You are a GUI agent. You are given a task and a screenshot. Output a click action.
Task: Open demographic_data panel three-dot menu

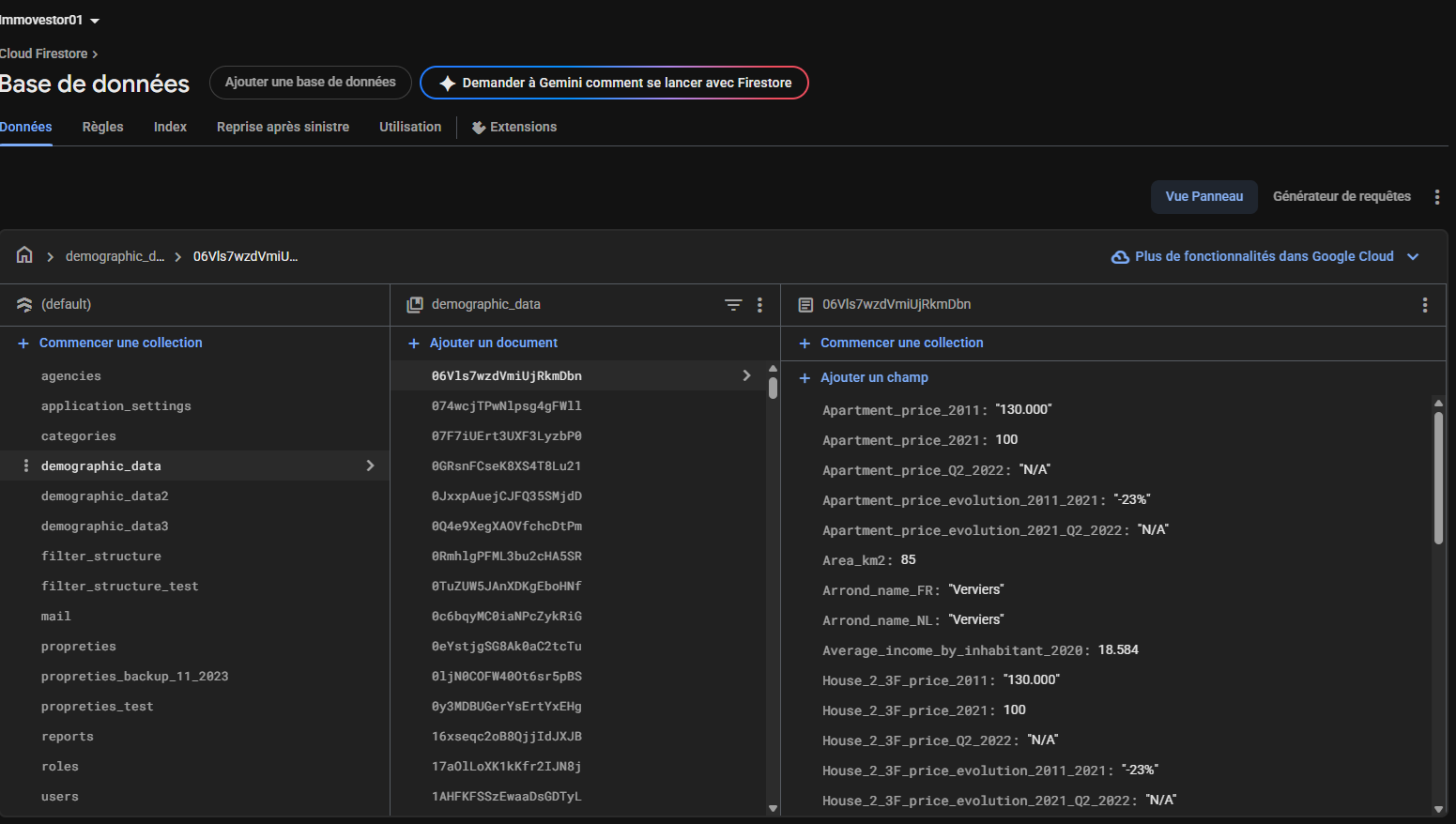759,305
